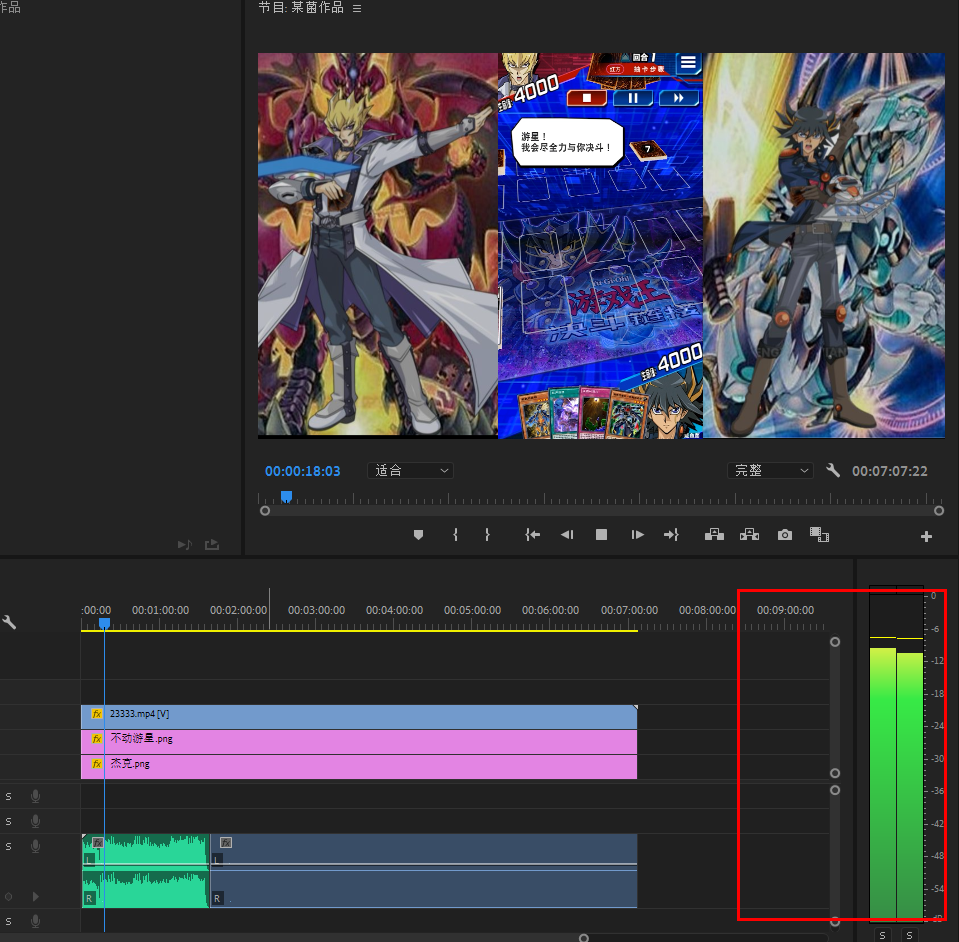
Task: Step back one frame
Action: tap(567, 535)
